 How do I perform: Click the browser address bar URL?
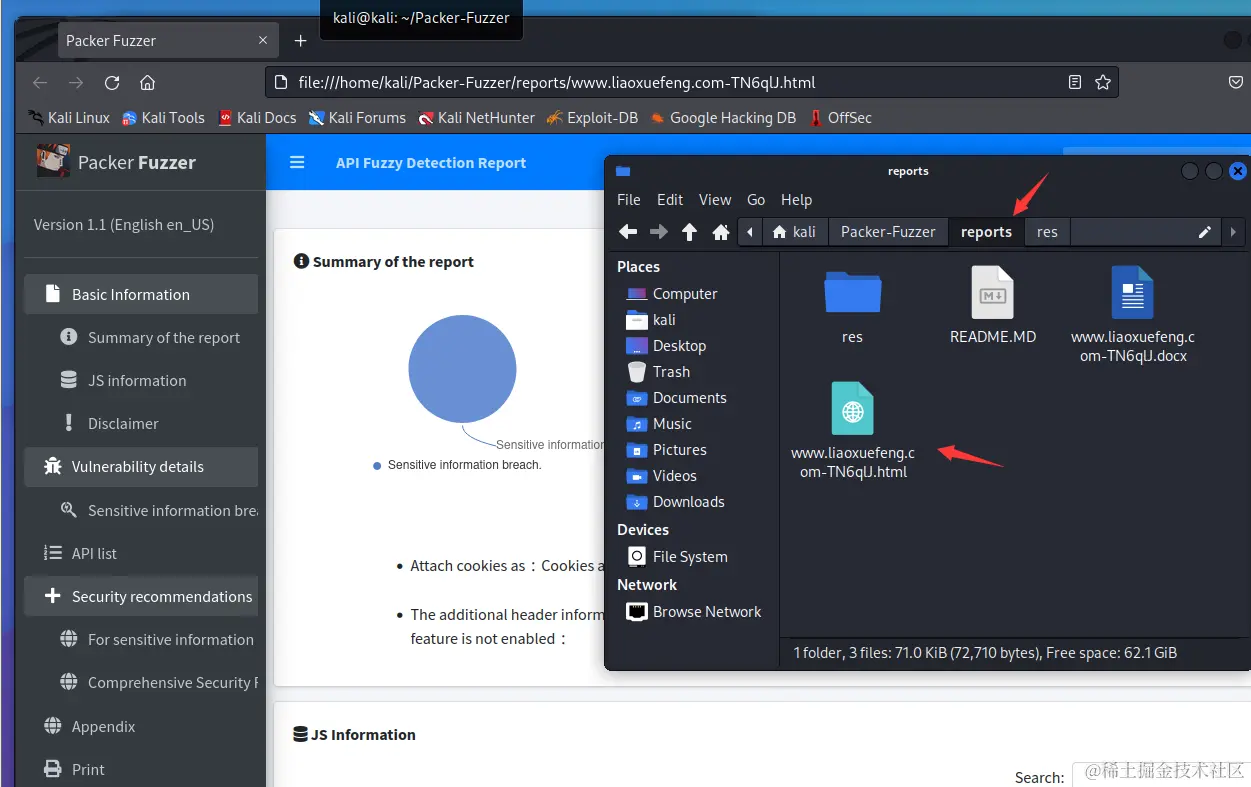tap(557, 83)
